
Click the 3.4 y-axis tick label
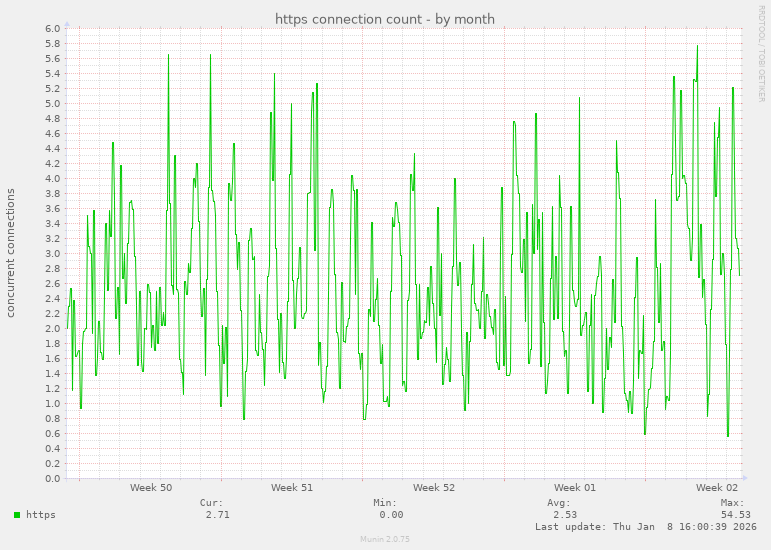click(x=53, y=224)
